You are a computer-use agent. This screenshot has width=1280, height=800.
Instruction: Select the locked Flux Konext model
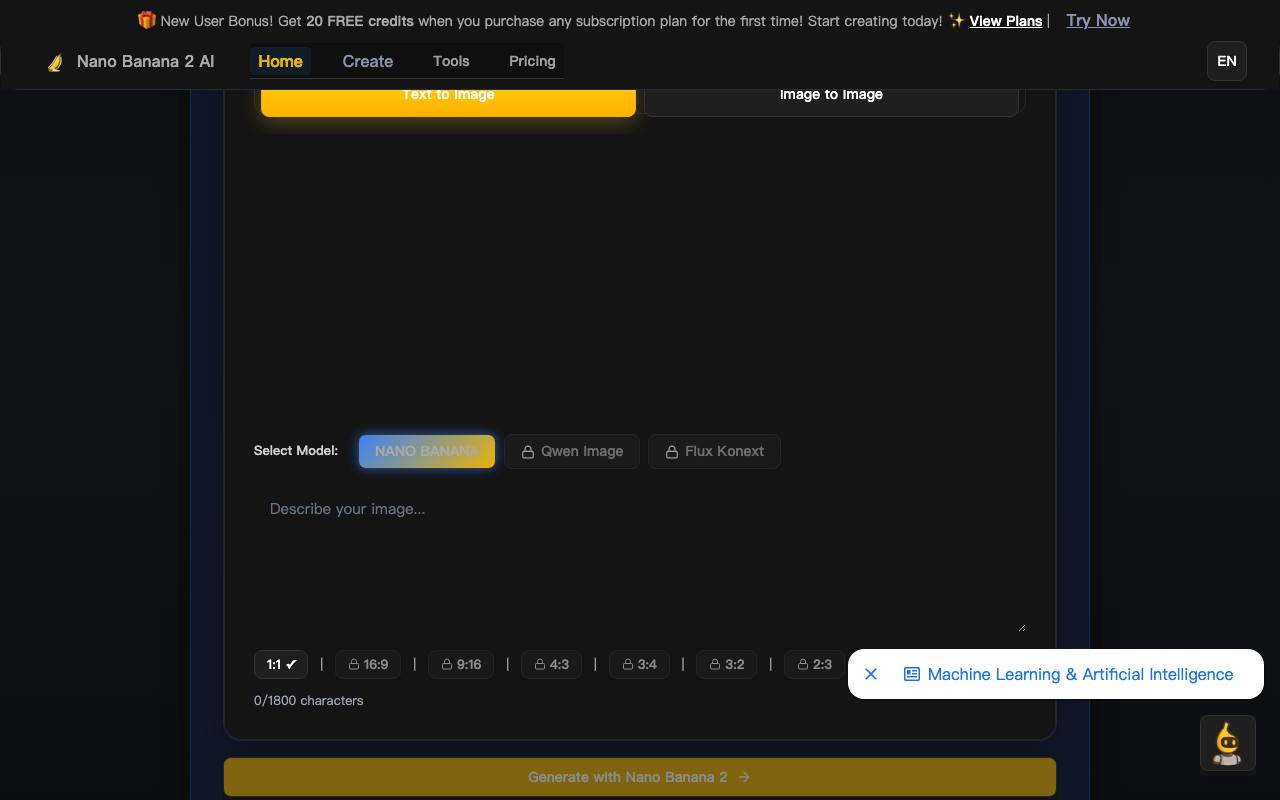pyautogui.click(x=714, y=451)
